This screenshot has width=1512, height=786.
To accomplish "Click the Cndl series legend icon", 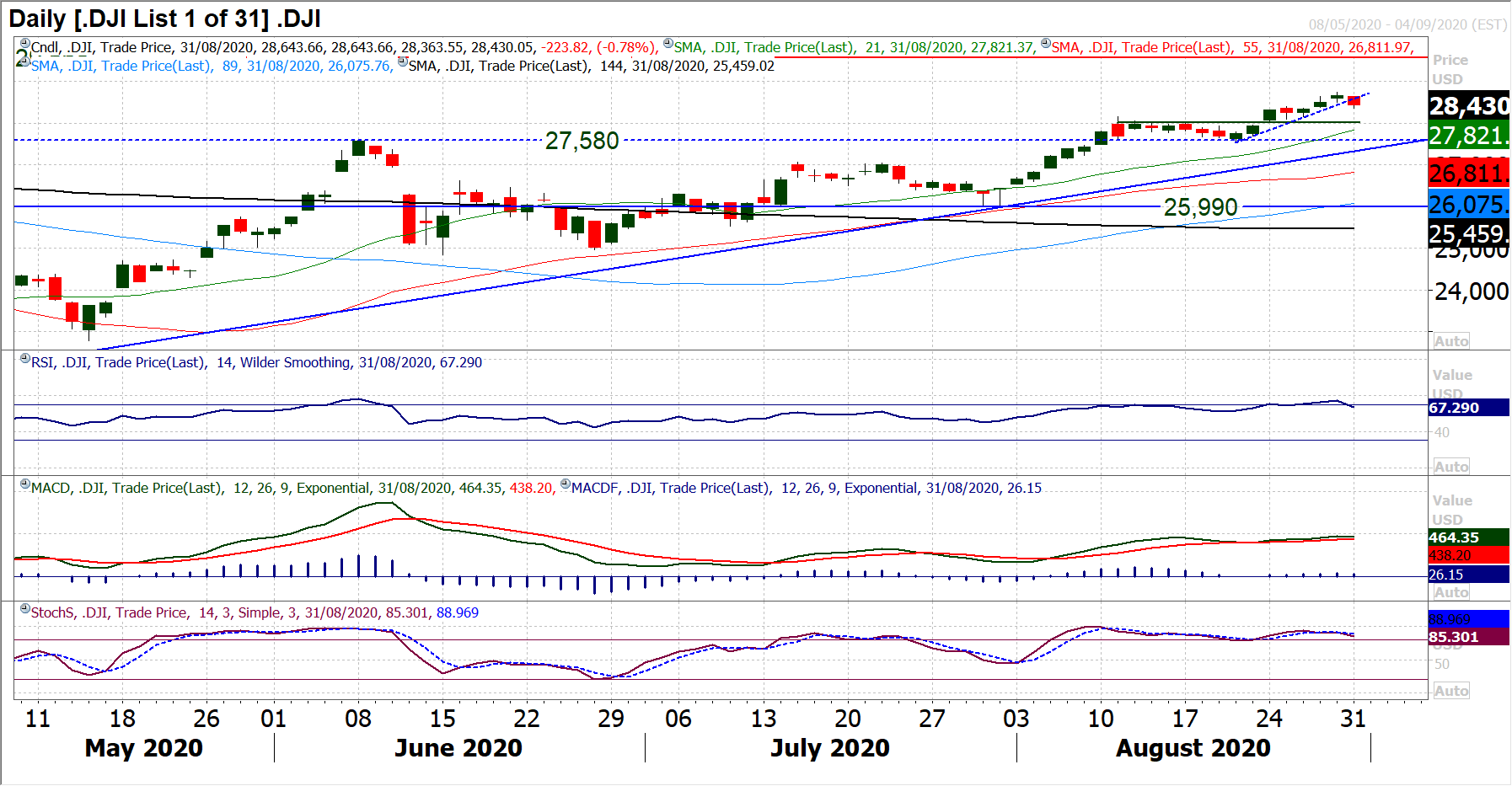I will tap(25, 44).
